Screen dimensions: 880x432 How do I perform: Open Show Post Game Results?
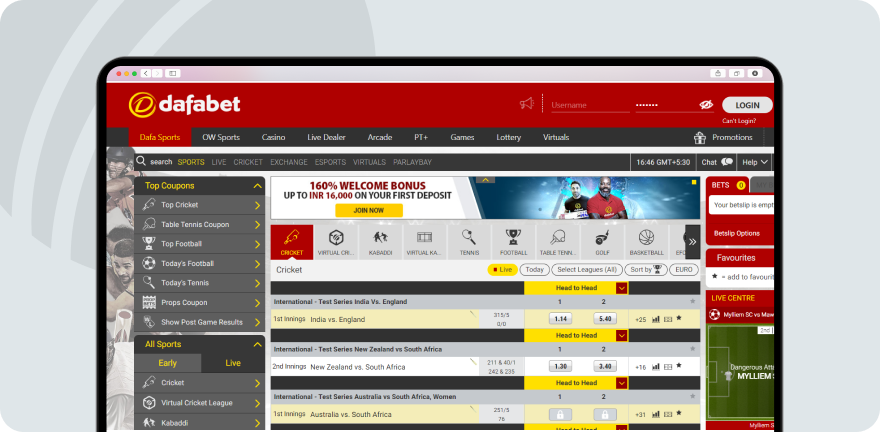(199, 323)
